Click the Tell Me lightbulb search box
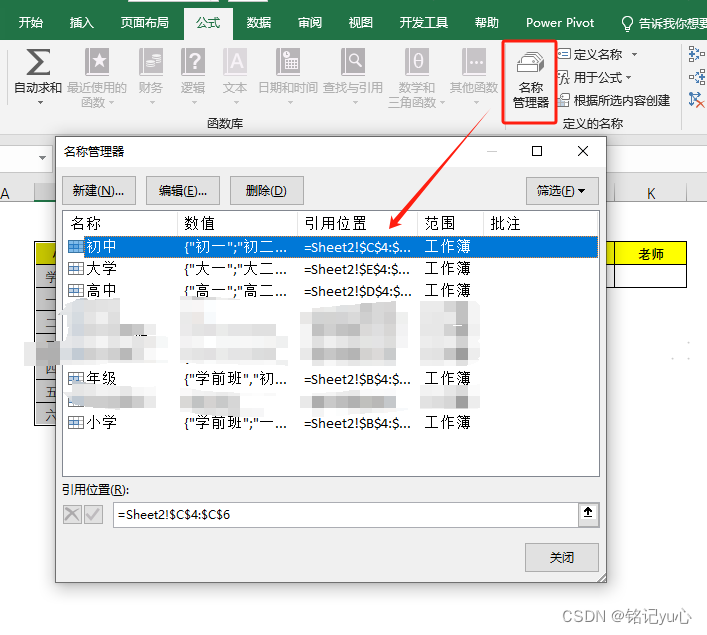 pyautogui.click(x=663, y=23)
